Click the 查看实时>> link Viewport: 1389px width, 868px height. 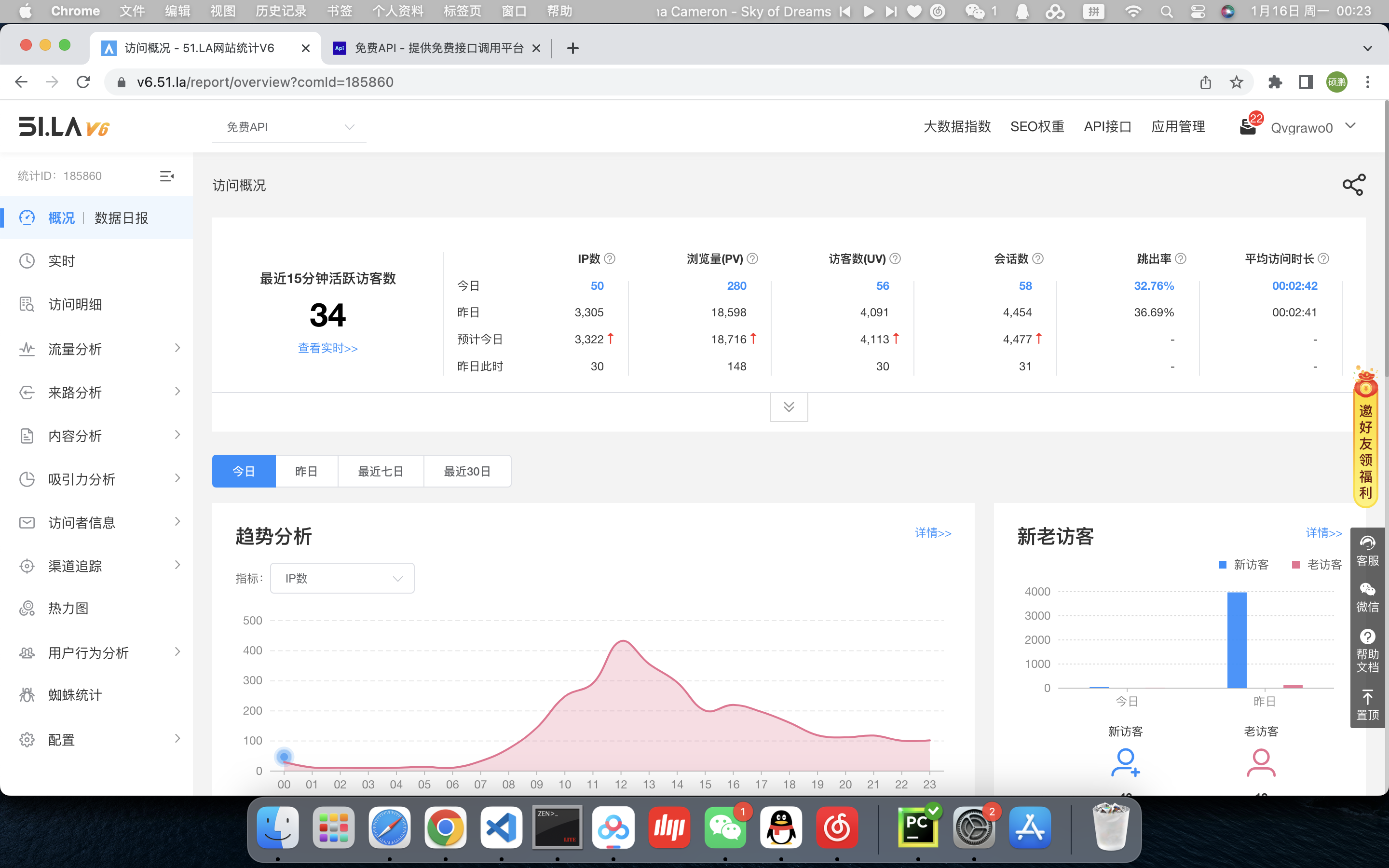pos(328,349)
